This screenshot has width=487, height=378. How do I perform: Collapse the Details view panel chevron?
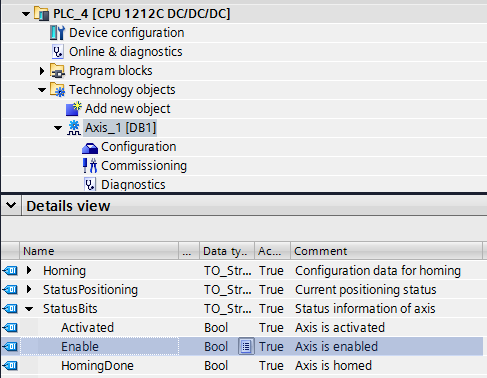11,205
